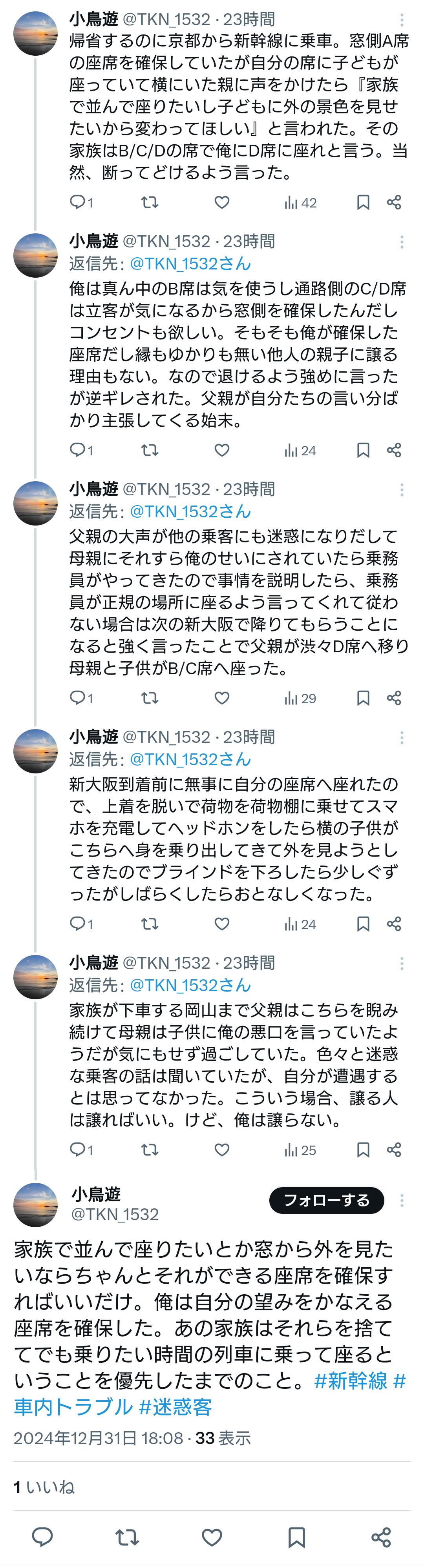The image size is (424, 1568).
Task: Open more options on 25-view tweet's header
Action: tap(402, 963)
